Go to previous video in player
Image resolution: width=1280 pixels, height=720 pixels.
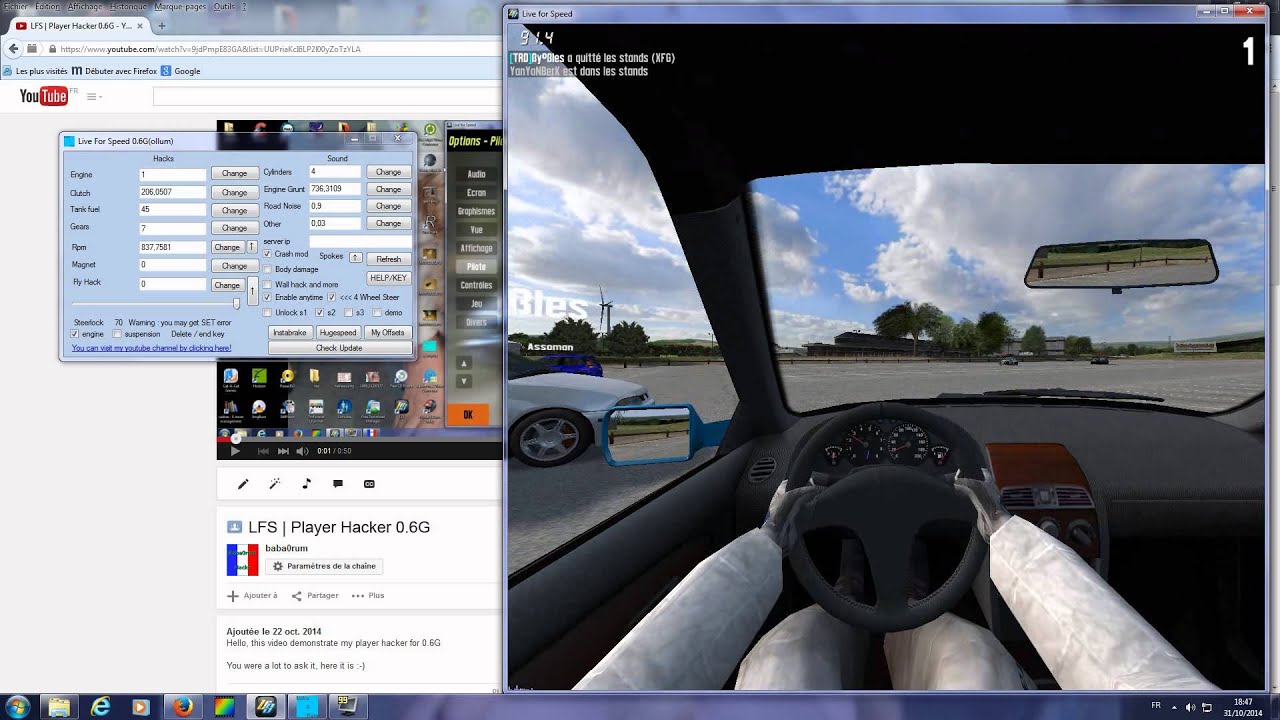pos(263,451)
